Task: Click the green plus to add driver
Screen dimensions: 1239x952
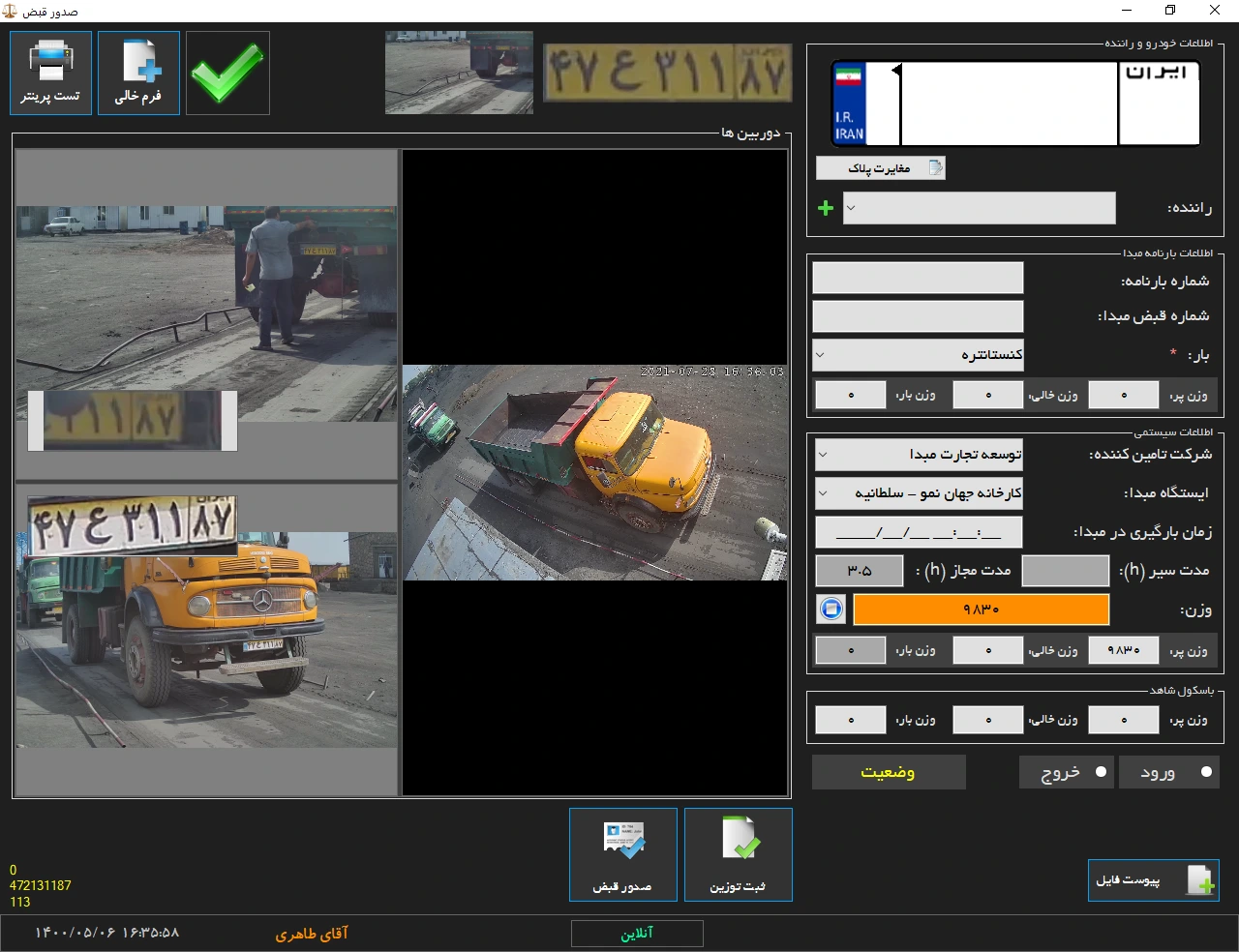Action: click(826, 208)
